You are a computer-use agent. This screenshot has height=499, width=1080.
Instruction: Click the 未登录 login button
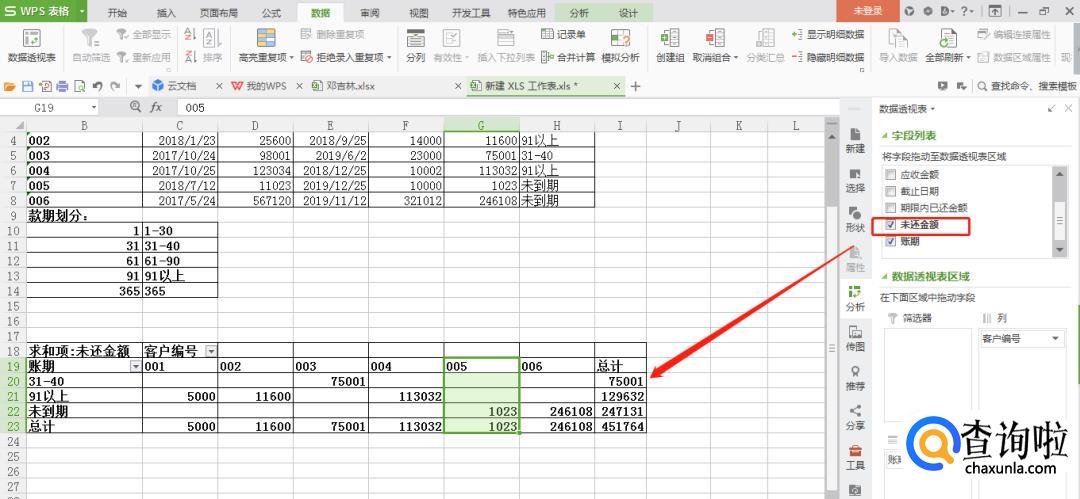coord(868,11)
